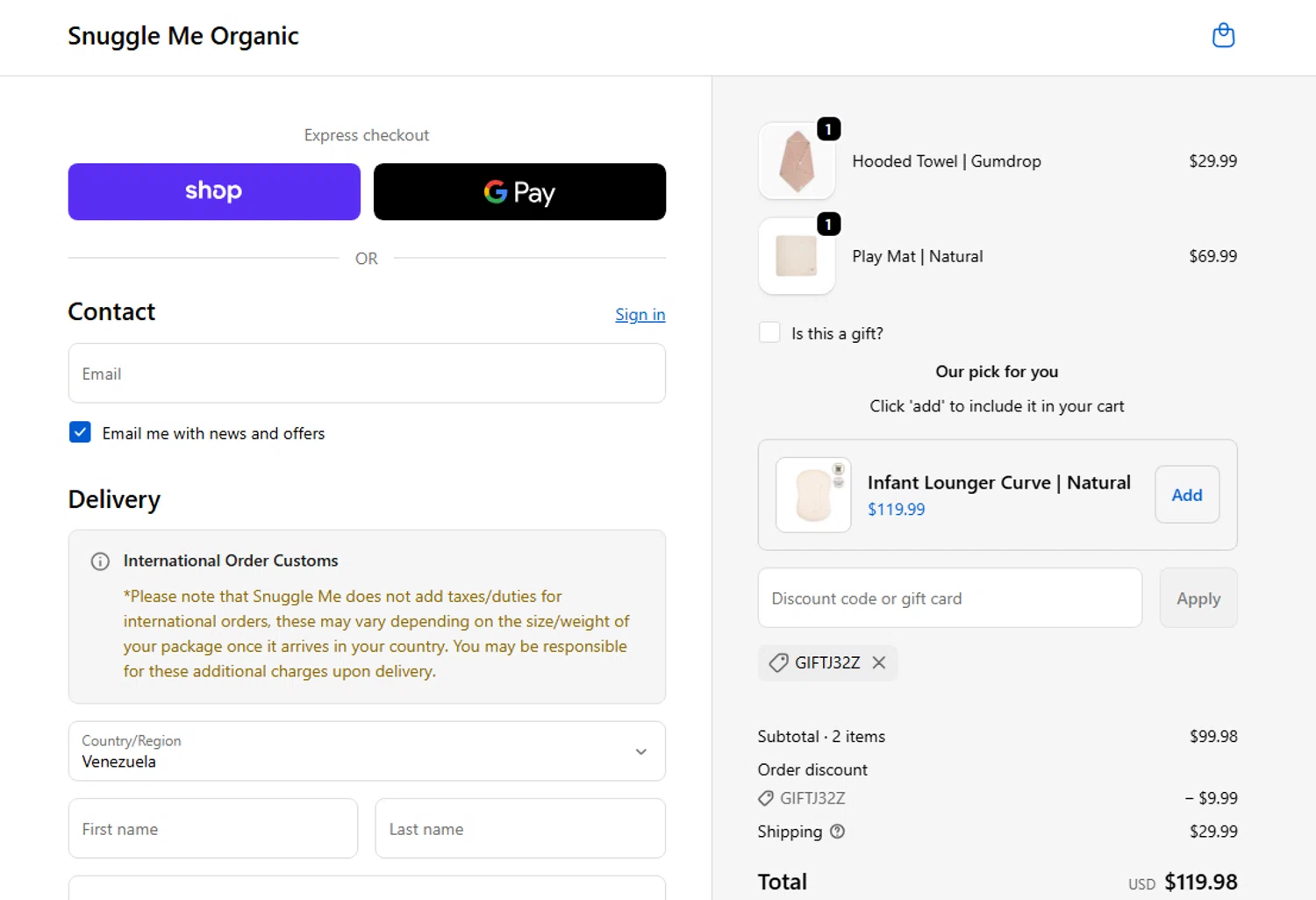
Task: Click the Subtotal · 2 items label
Action: tap(821, 737)
